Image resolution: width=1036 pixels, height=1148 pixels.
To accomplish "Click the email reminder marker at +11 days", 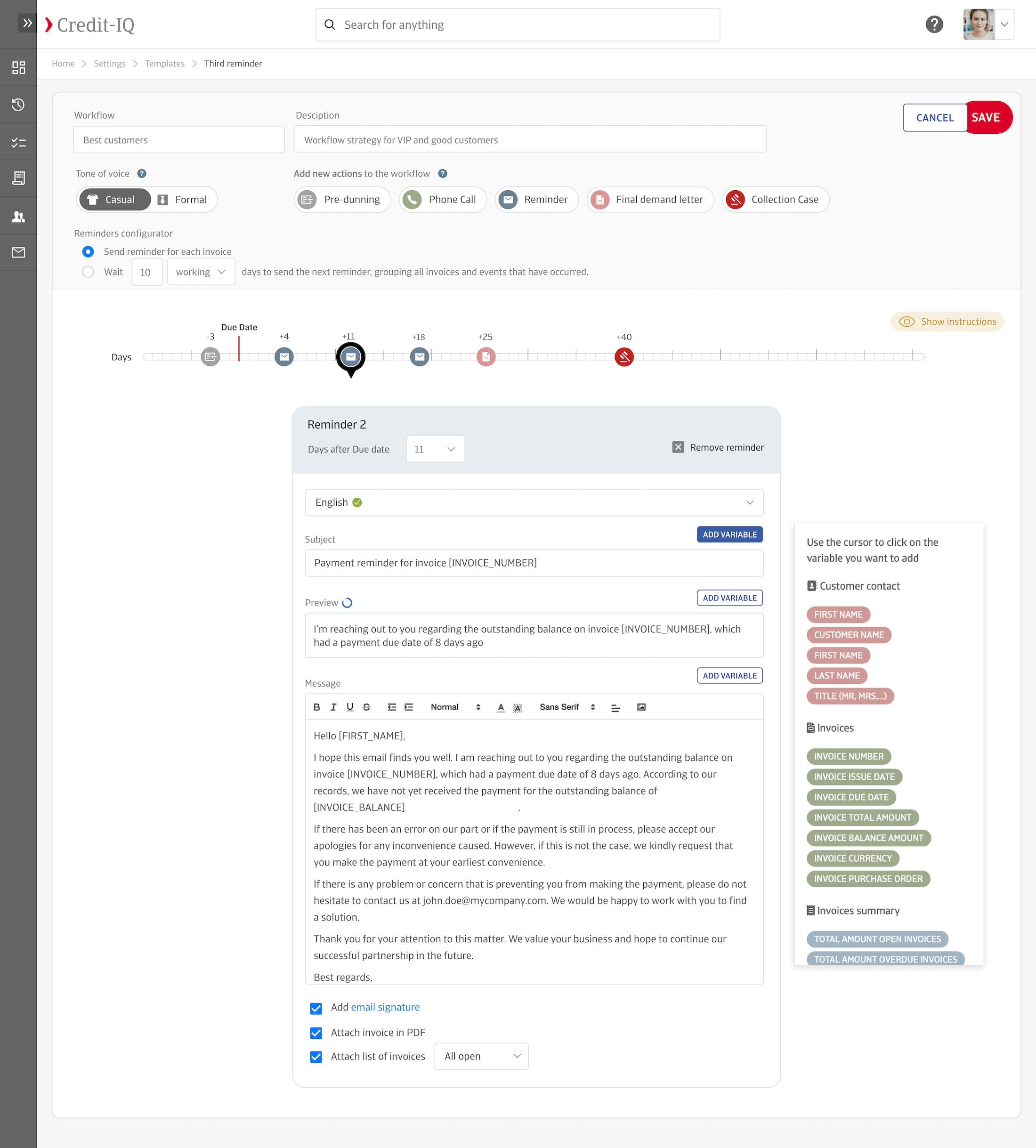I will tap(351, 356).
